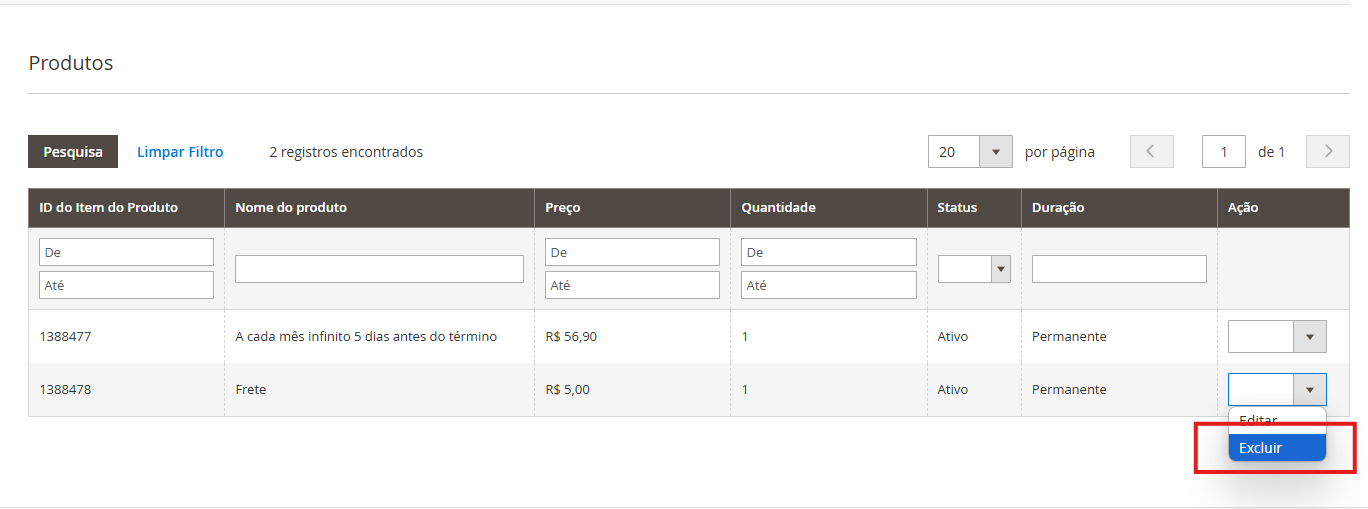This screenshot has height=509, width=1368.
Task: Select Excluir from the action menu
Action: point(1277,448)
